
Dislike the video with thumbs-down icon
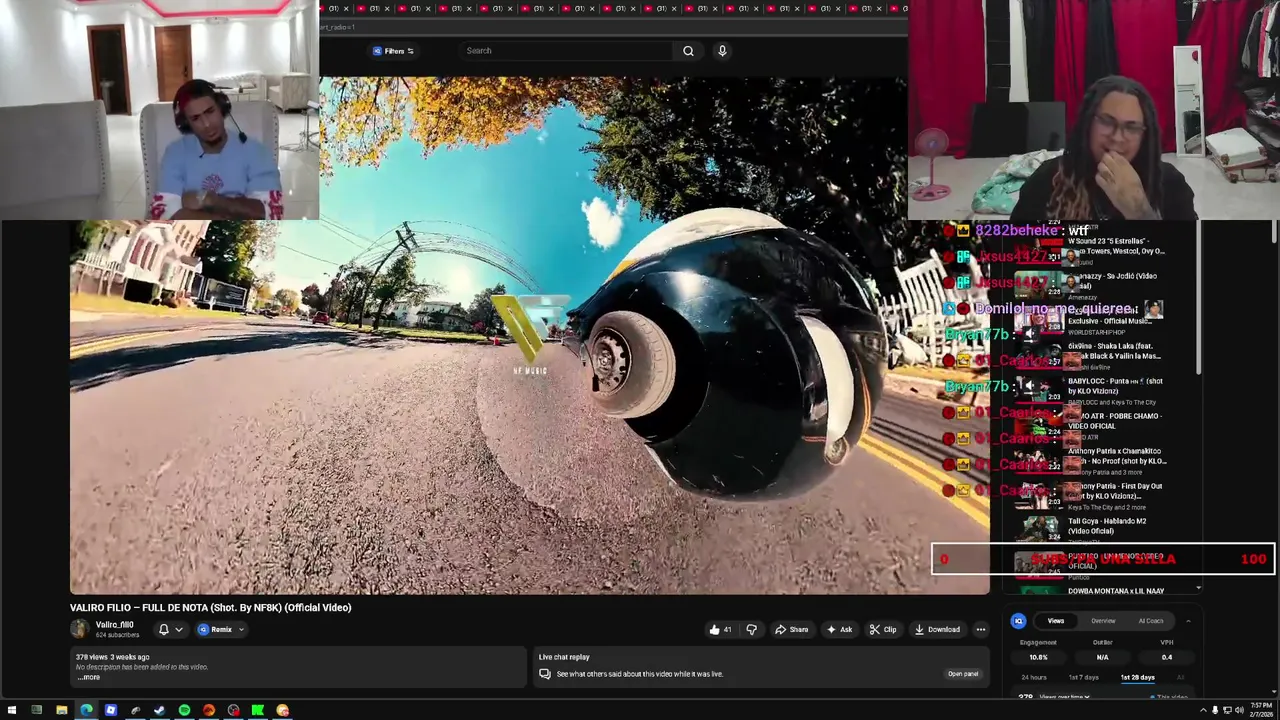point(751,630)
